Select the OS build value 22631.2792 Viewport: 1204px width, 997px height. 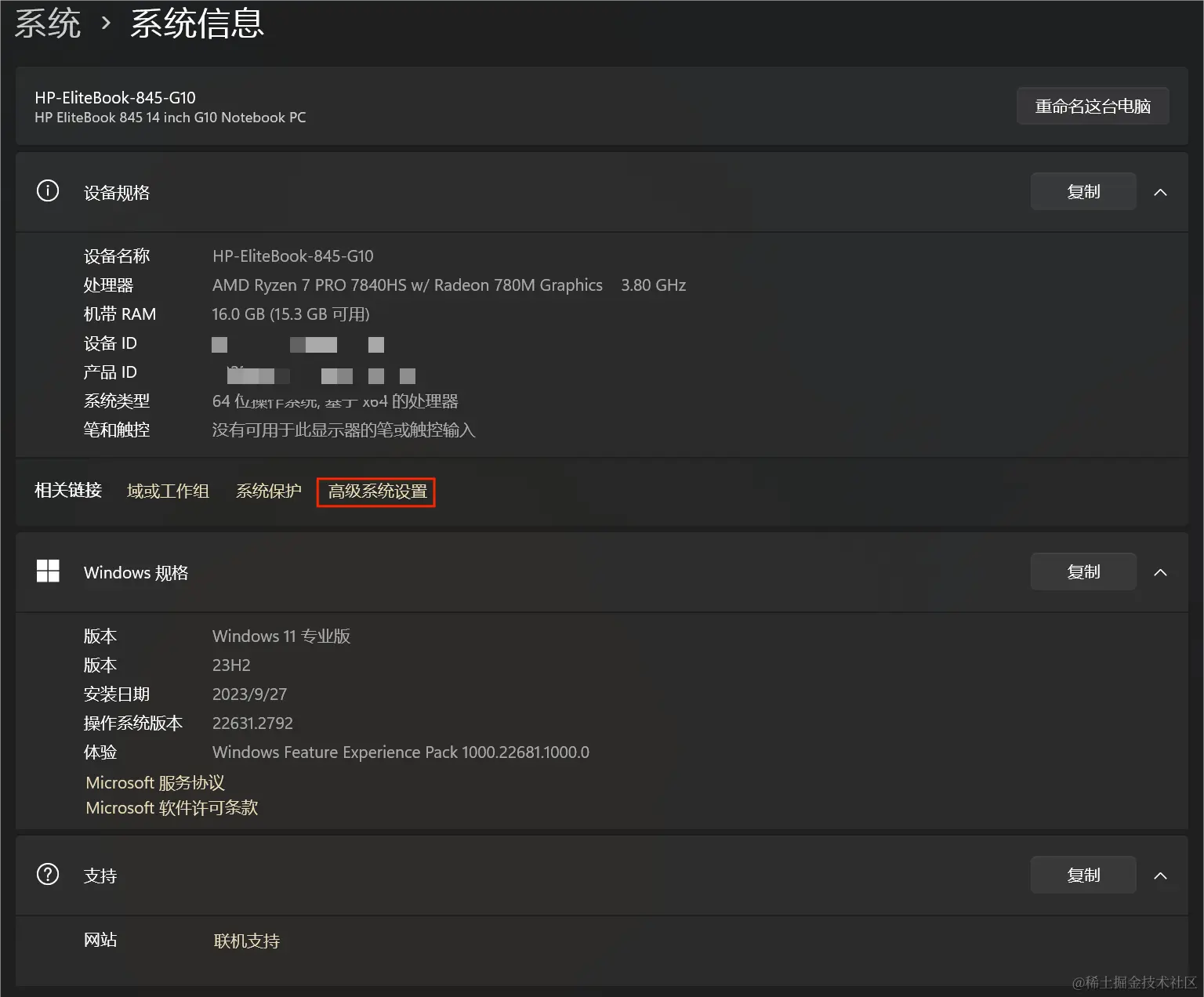click(x=252, y=723)
